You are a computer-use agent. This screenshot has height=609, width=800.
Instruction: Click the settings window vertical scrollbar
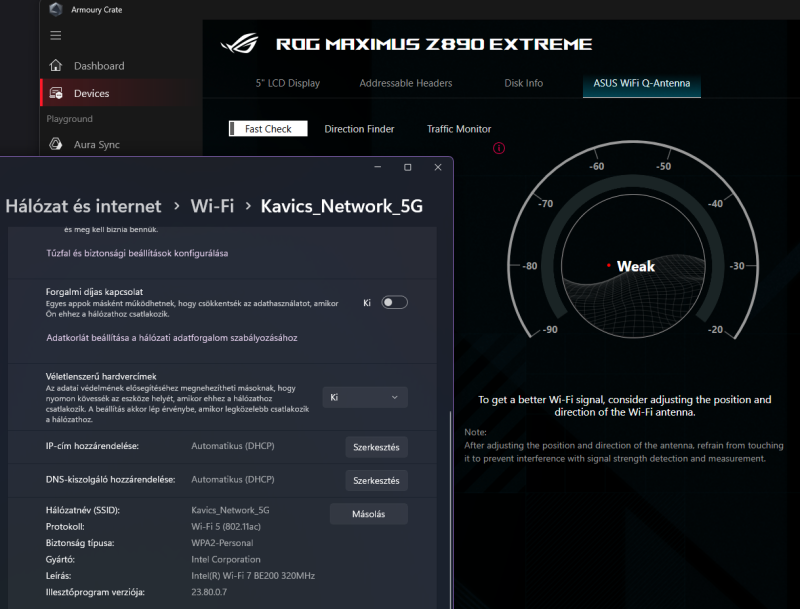pos(450,510)
